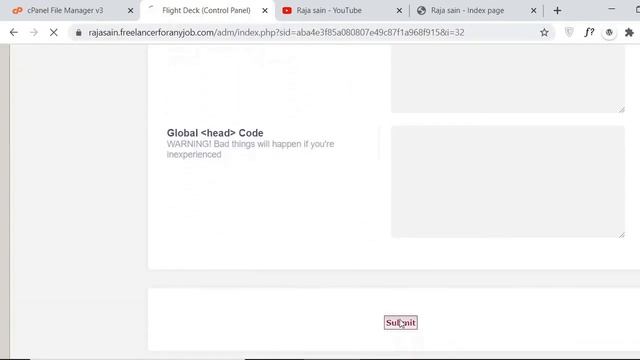Click the Global <head> Code heading
The width and height of the screenshot is (640, 360).
tap(215, 133)
